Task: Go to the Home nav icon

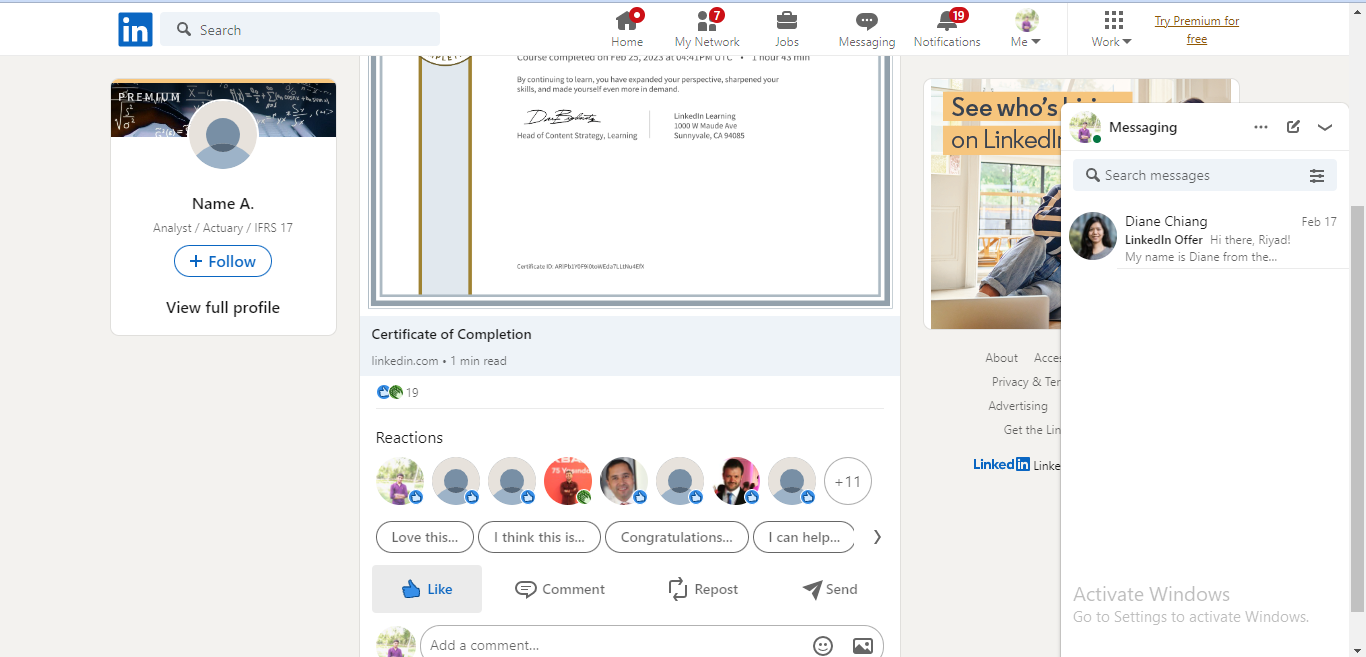Action: click(x=627, y=29)
